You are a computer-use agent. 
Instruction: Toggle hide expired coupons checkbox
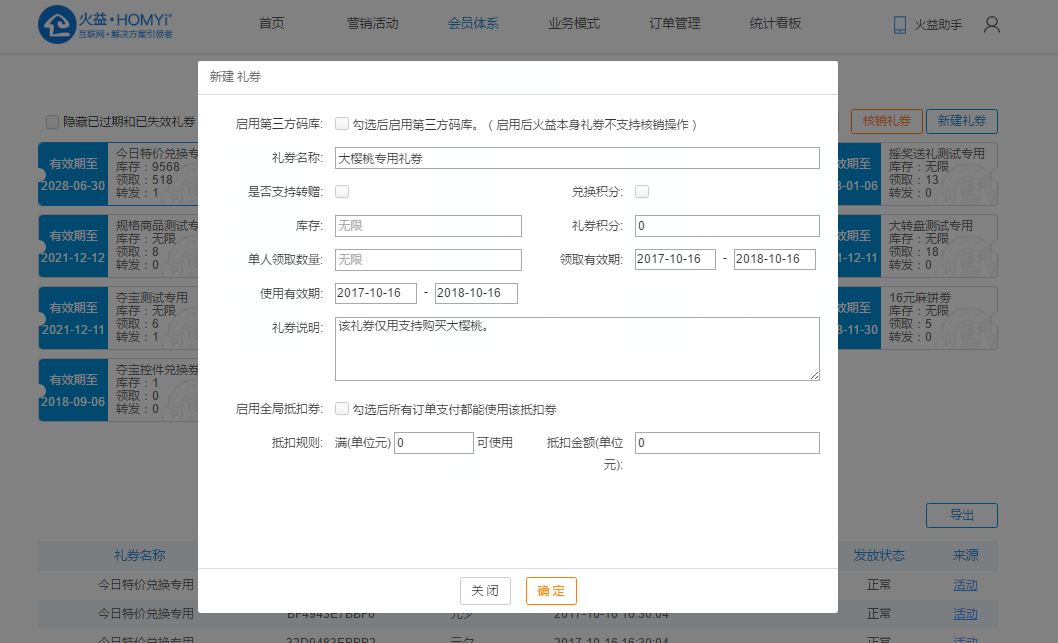pos(52,122)
